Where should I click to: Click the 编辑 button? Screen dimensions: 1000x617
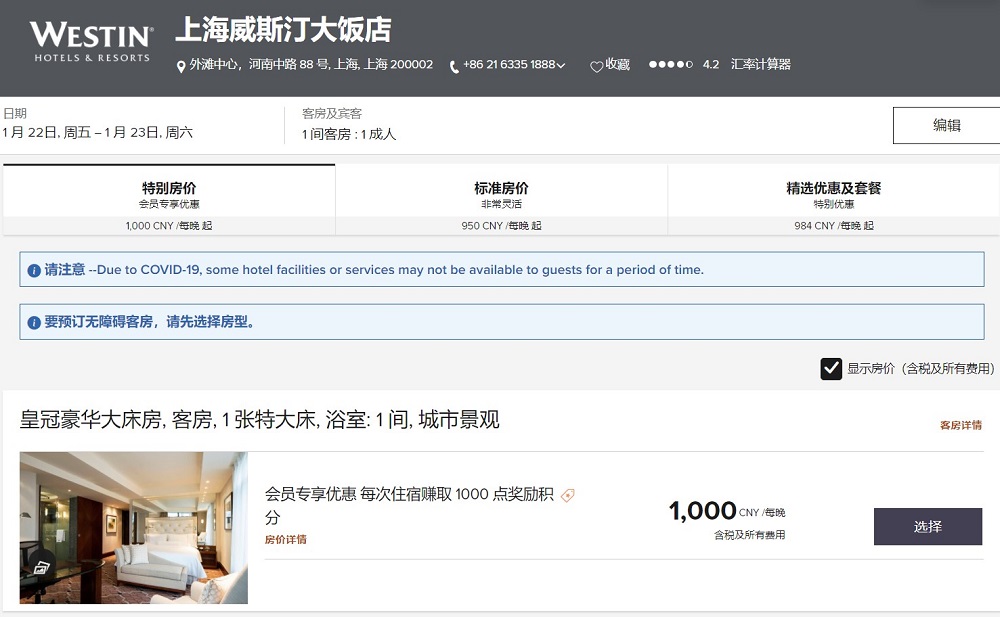coord(946,125)
